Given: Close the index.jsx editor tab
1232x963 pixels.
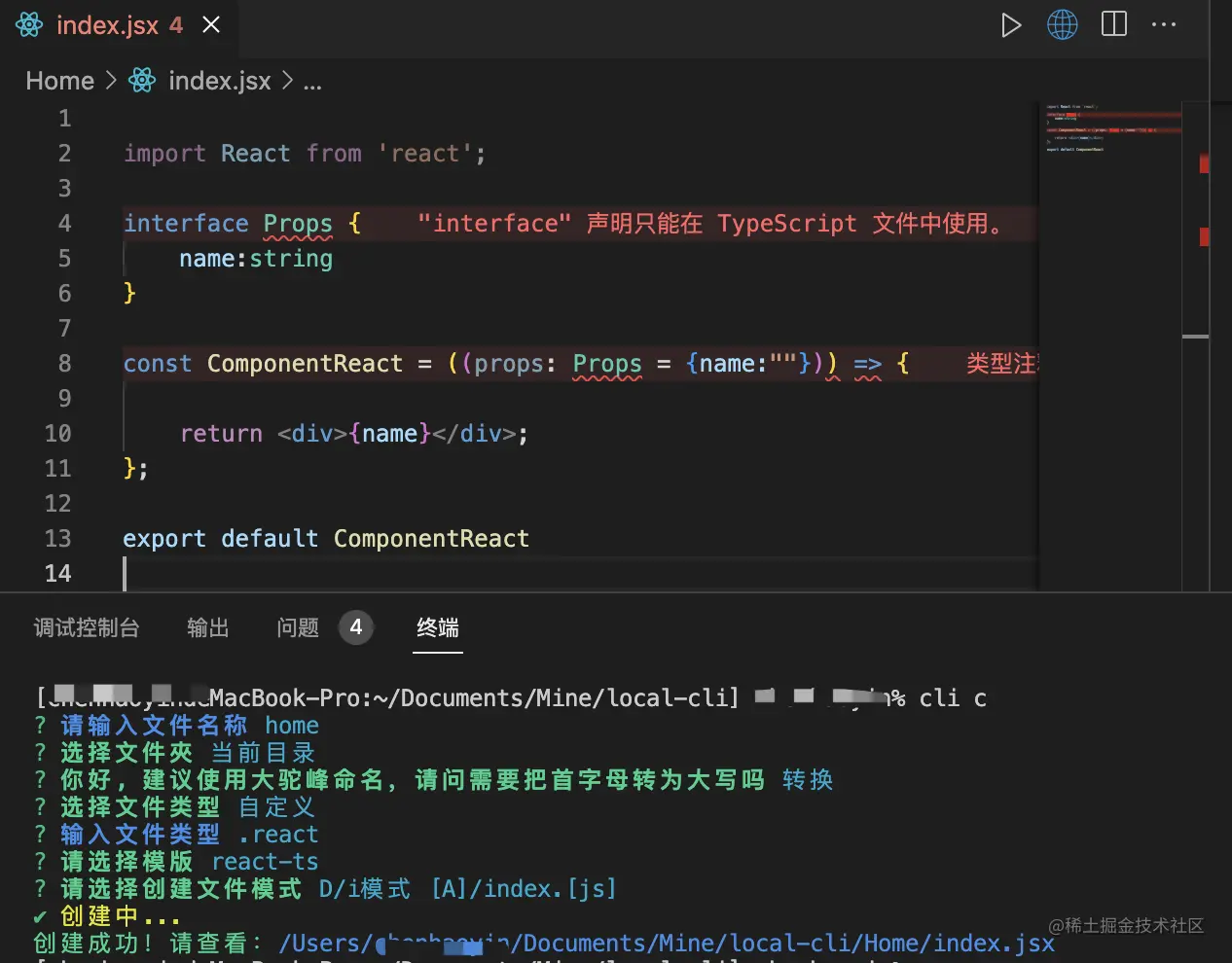Looking at the screenshot, I should click(211, 24).
